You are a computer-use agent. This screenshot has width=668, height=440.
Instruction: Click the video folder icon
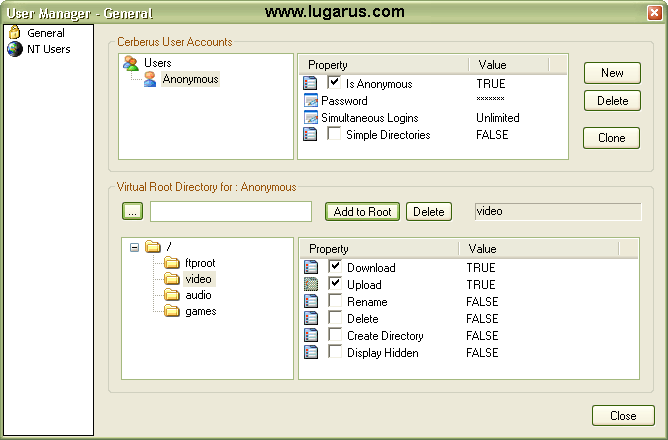172,279
